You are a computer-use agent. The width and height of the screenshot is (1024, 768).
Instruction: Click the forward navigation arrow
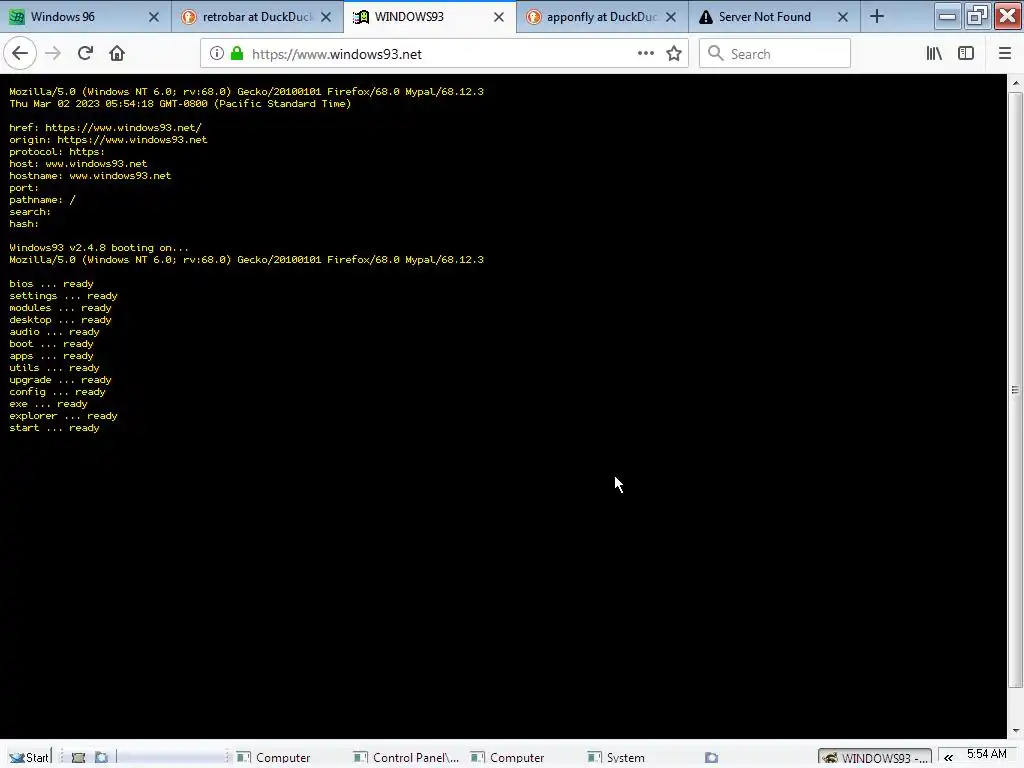(53, 54)
